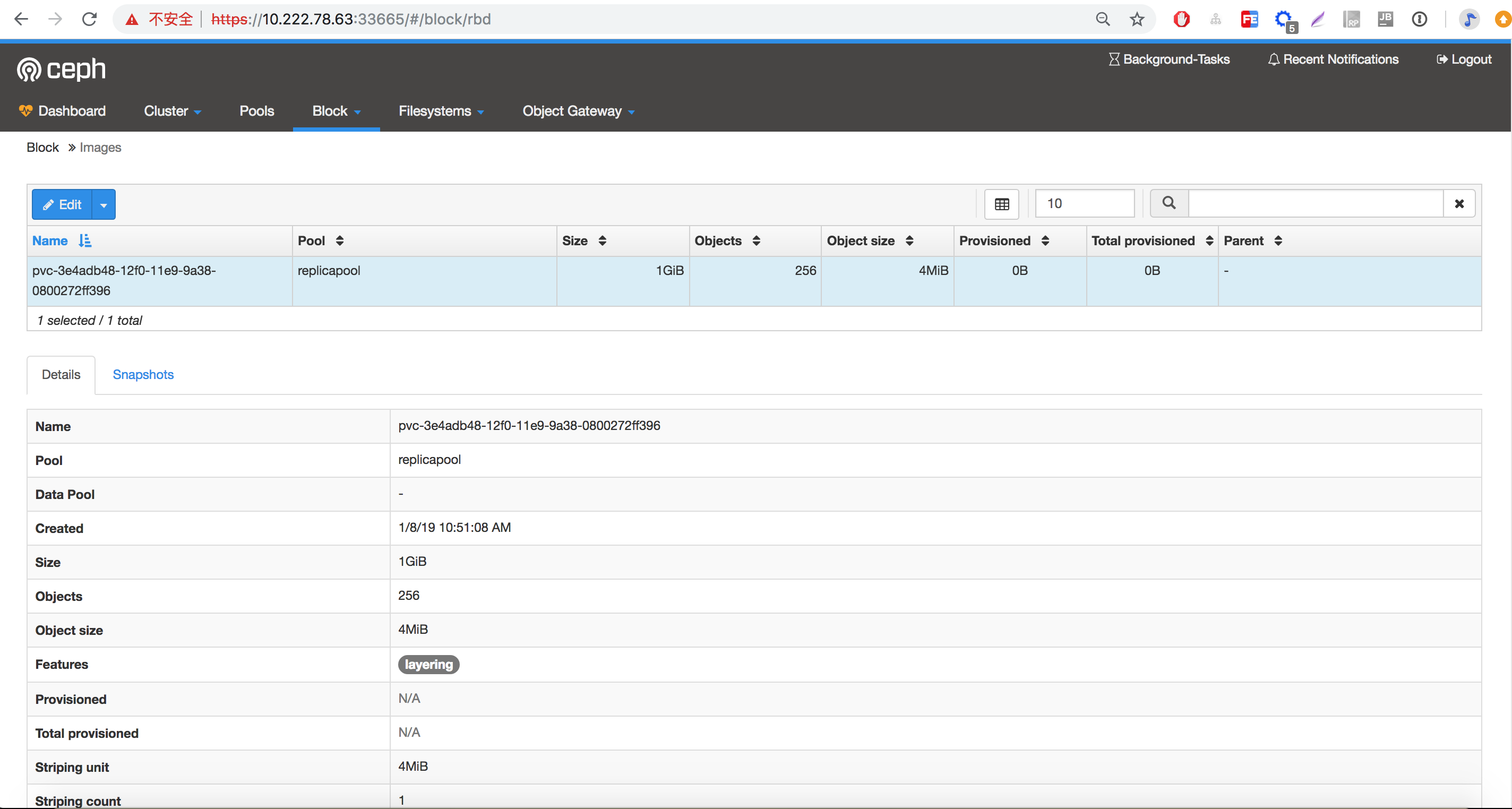Bookmark page with the star icon
Screen dimensions: 1512x809
(x=1137, y=19)
